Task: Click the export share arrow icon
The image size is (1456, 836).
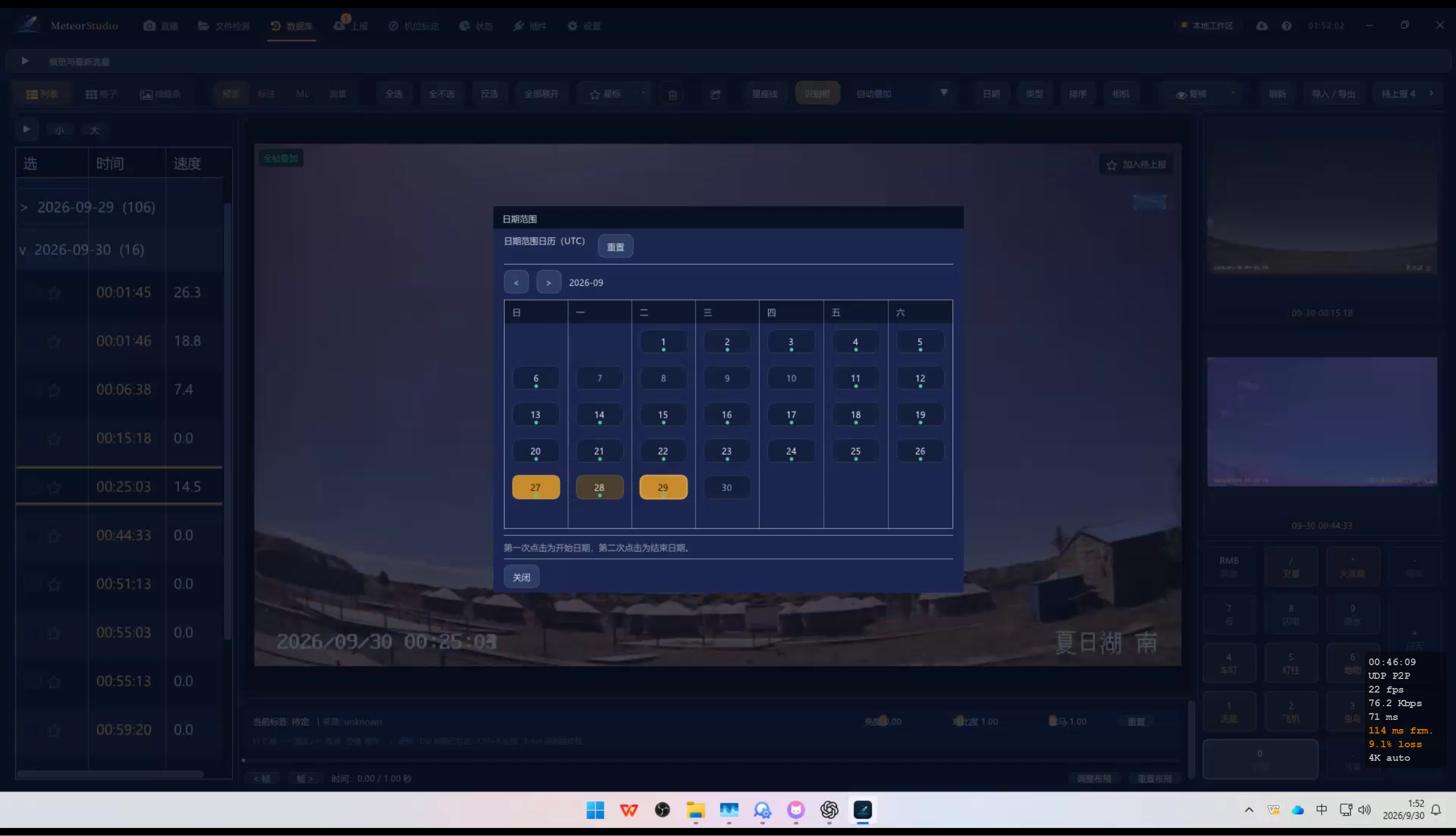Action: point(715,94)
